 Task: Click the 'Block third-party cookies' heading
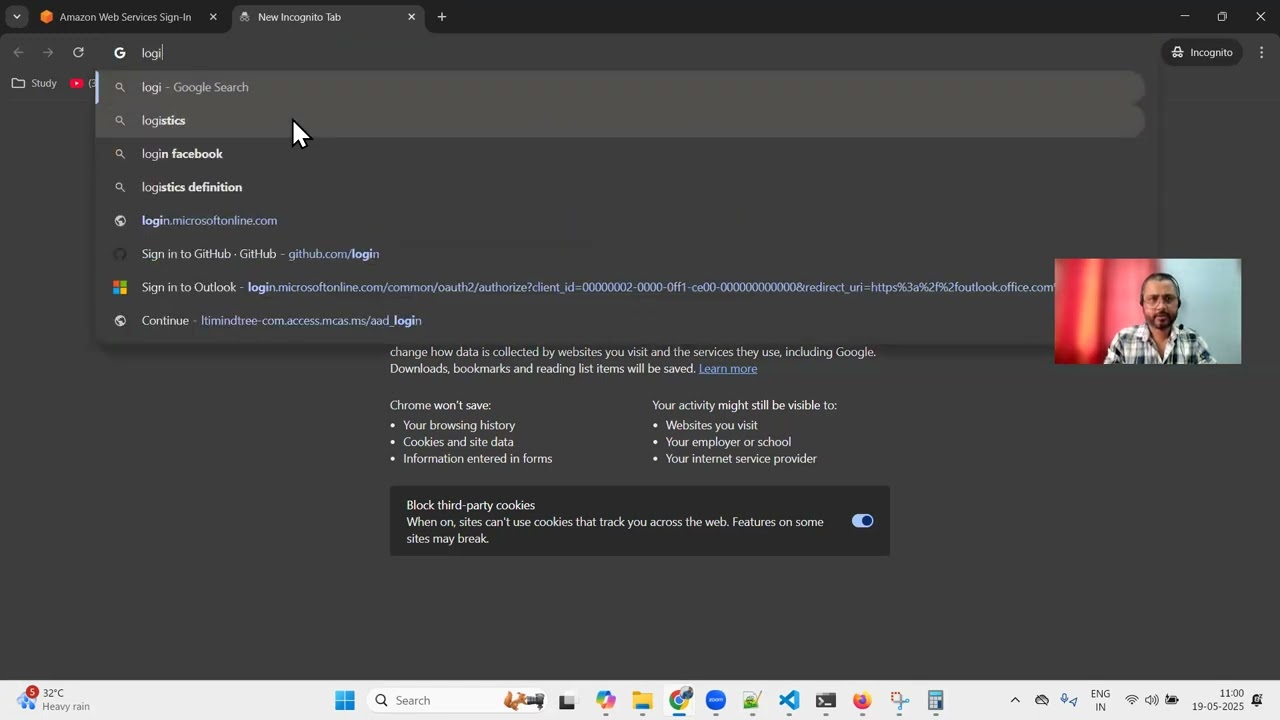470,505
